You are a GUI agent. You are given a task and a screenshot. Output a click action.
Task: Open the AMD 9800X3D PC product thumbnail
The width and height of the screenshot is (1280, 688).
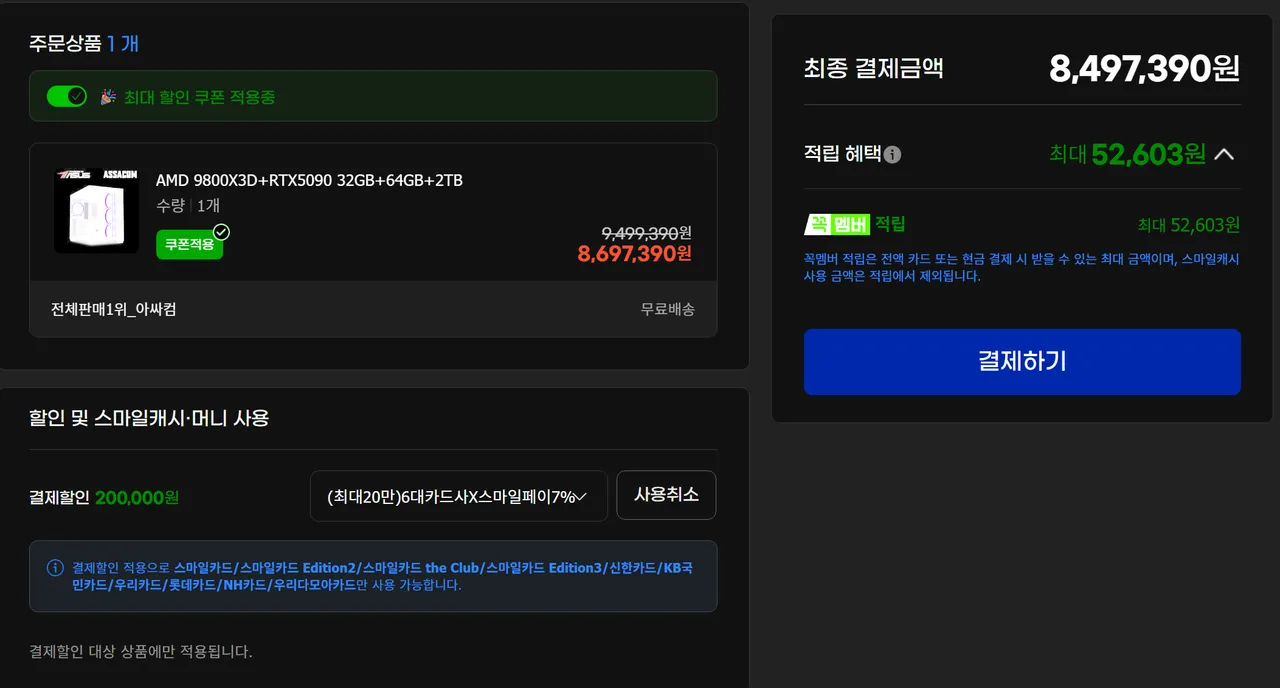[x=96, y=210]
